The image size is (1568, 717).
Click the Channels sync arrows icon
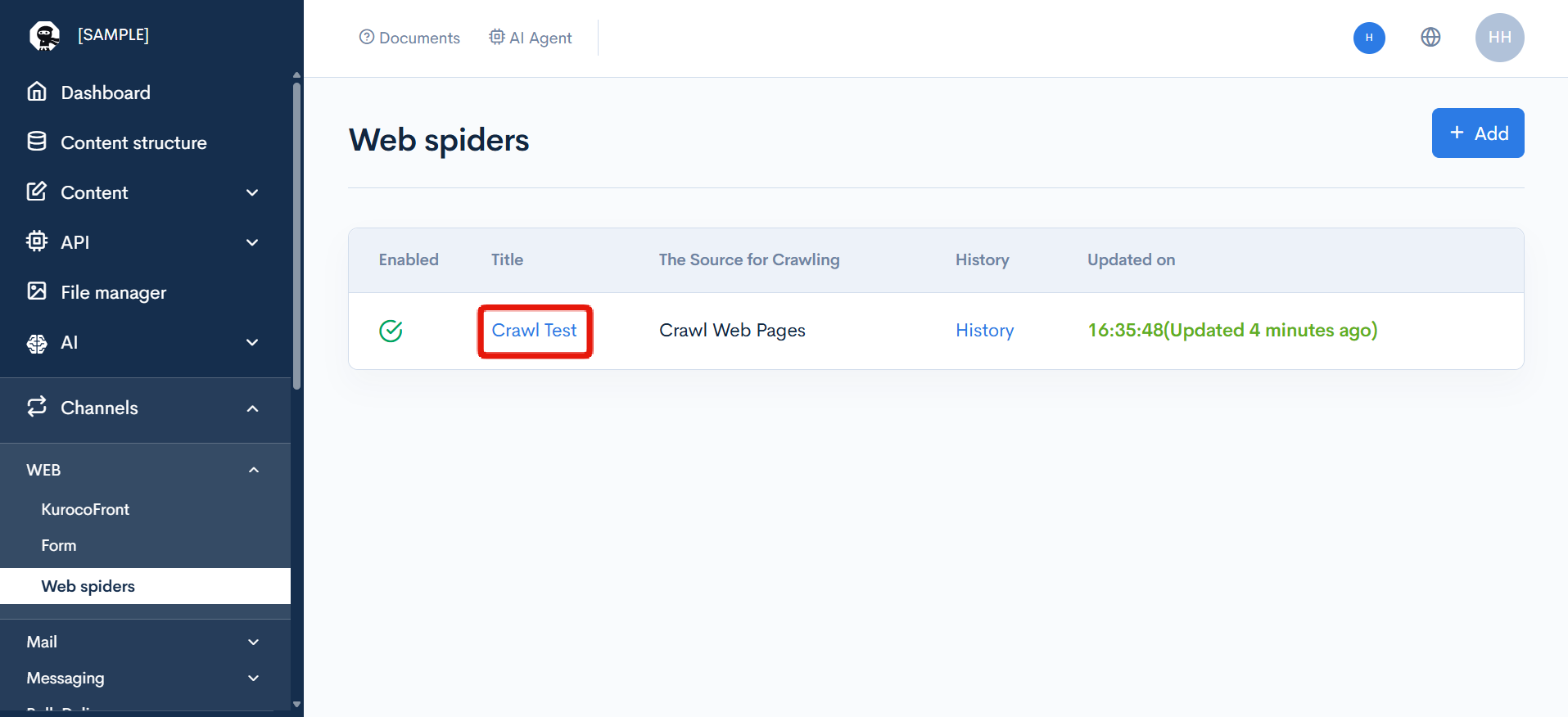(37, 407)
